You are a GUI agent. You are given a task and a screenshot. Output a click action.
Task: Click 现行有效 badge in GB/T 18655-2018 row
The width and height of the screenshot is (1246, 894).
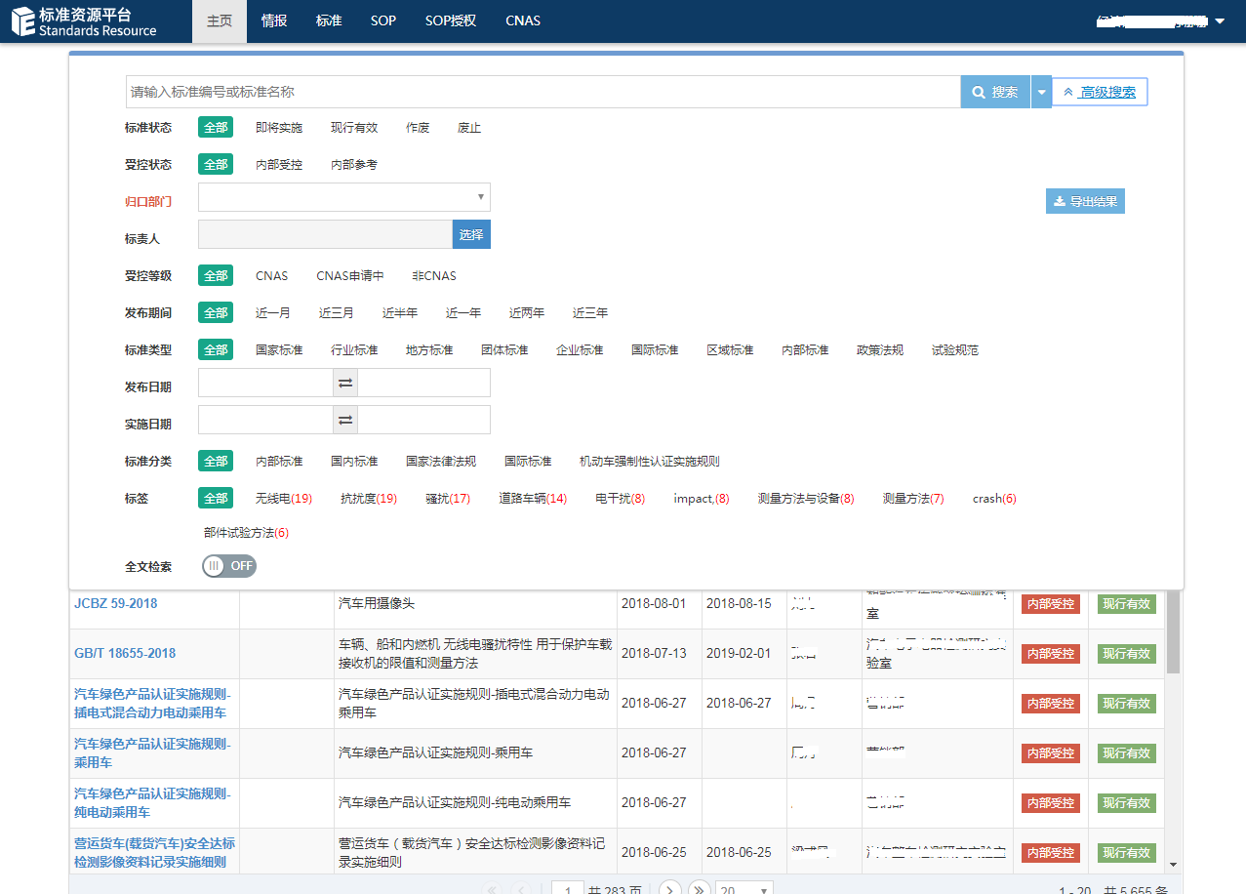click(1127, 654)
